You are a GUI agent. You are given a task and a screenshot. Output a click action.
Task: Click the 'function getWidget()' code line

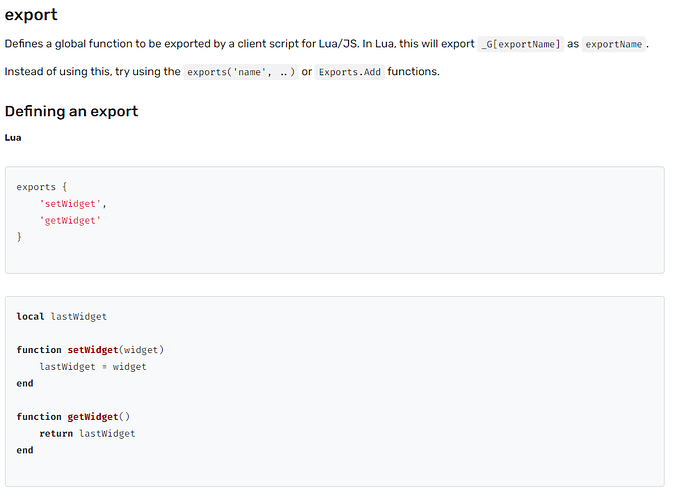tap(73, 416)
